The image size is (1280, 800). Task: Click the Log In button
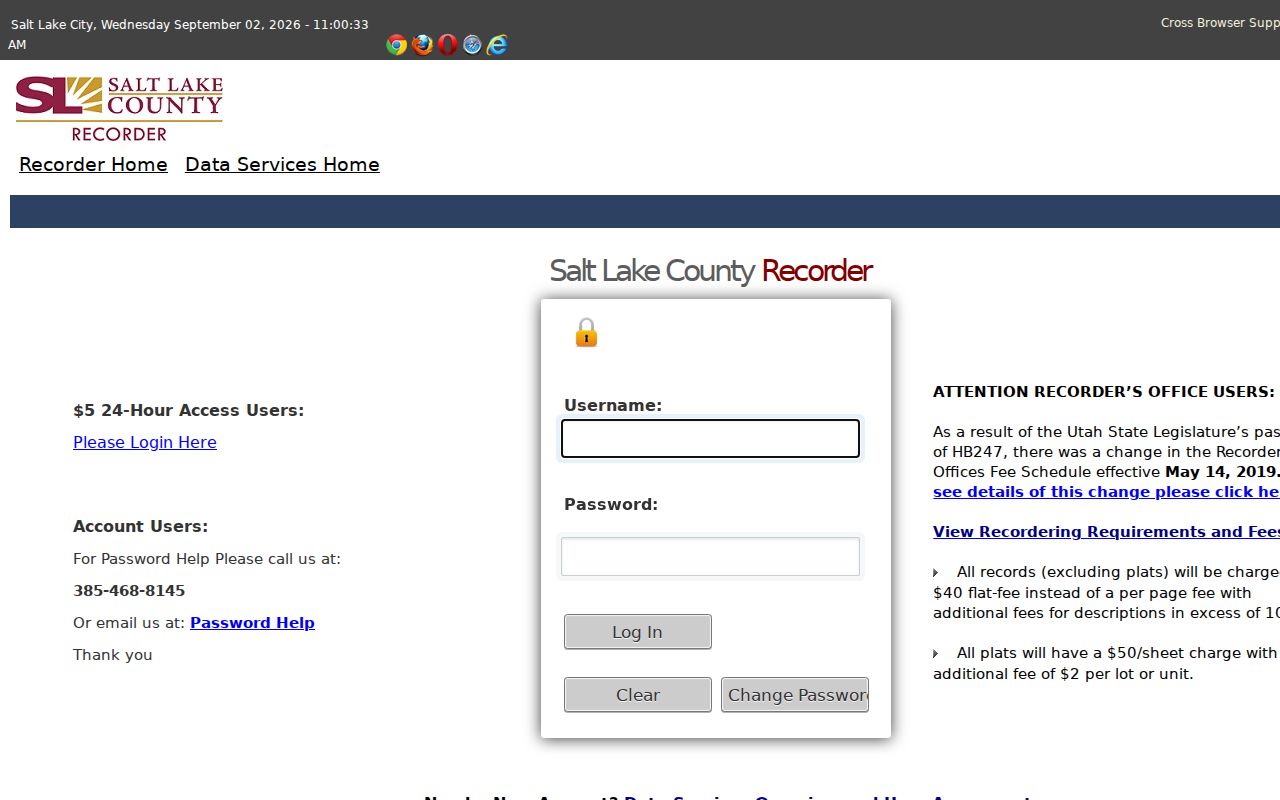(x=638, y=632)
